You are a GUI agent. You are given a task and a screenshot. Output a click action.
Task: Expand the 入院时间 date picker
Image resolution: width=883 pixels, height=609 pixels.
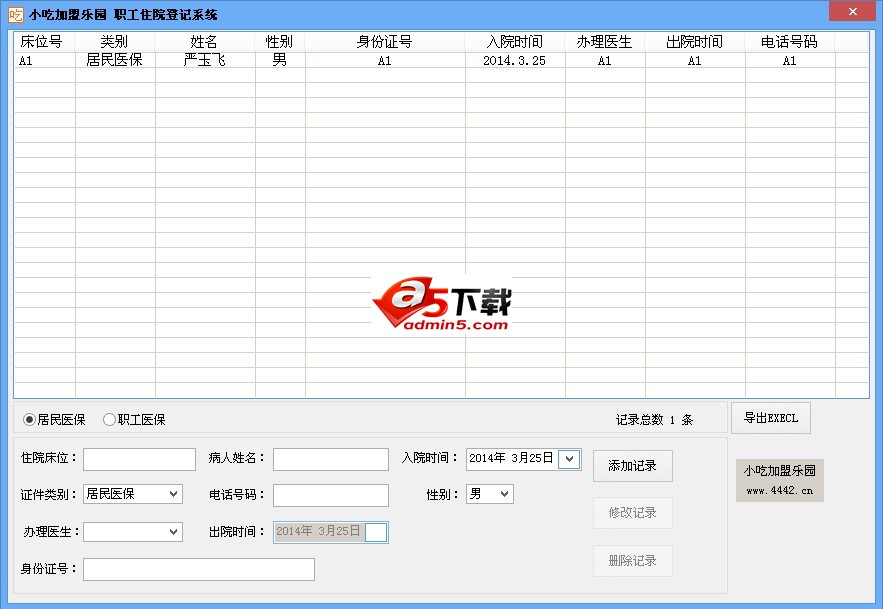point(569,457)
